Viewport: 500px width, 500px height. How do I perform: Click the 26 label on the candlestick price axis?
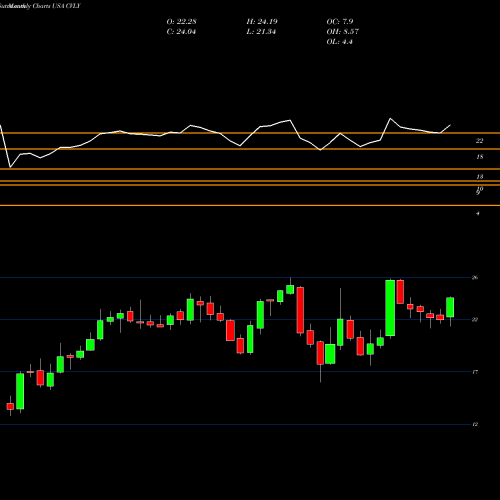click(475, 278)
